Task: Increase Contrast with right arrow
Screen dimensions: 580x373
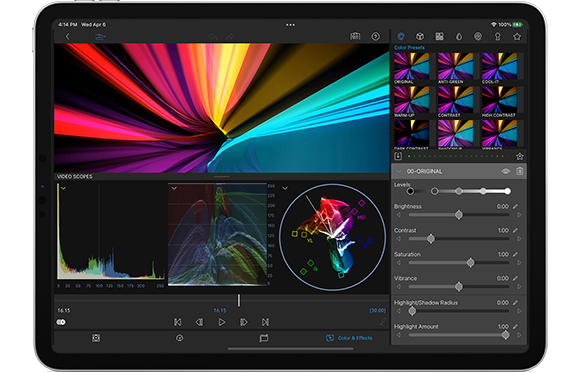Action: 519,239
